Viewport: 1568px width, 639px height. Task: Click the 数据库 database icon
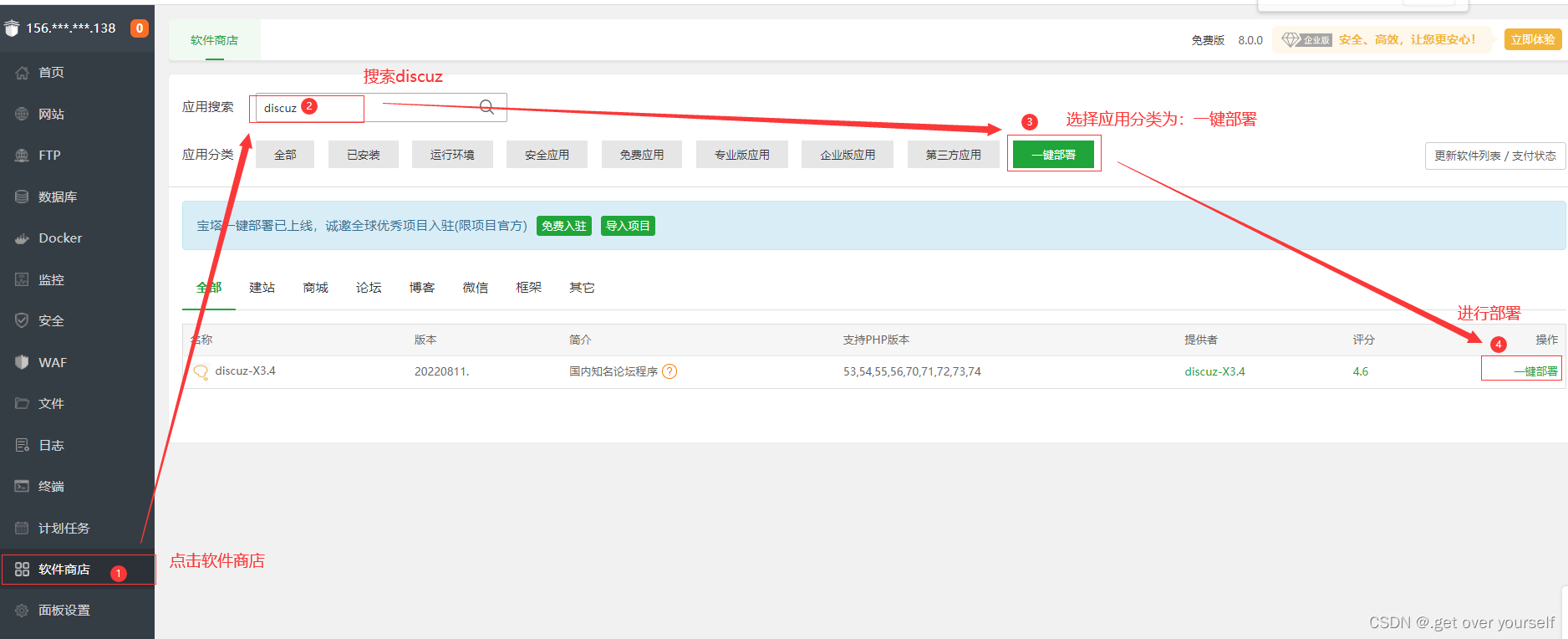click(x=22, y=197)
